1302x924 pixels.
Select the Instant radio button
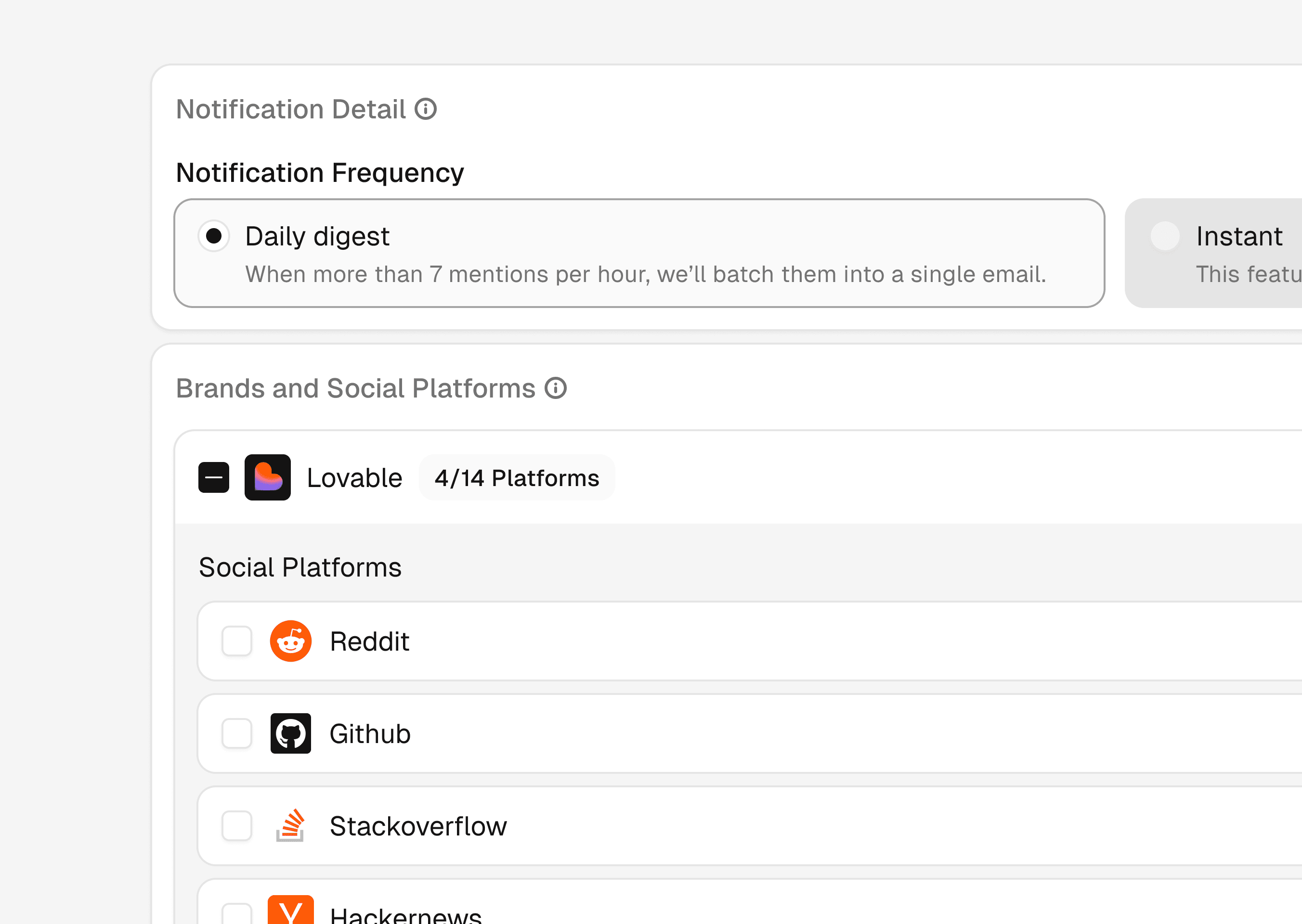[1165, 235]
